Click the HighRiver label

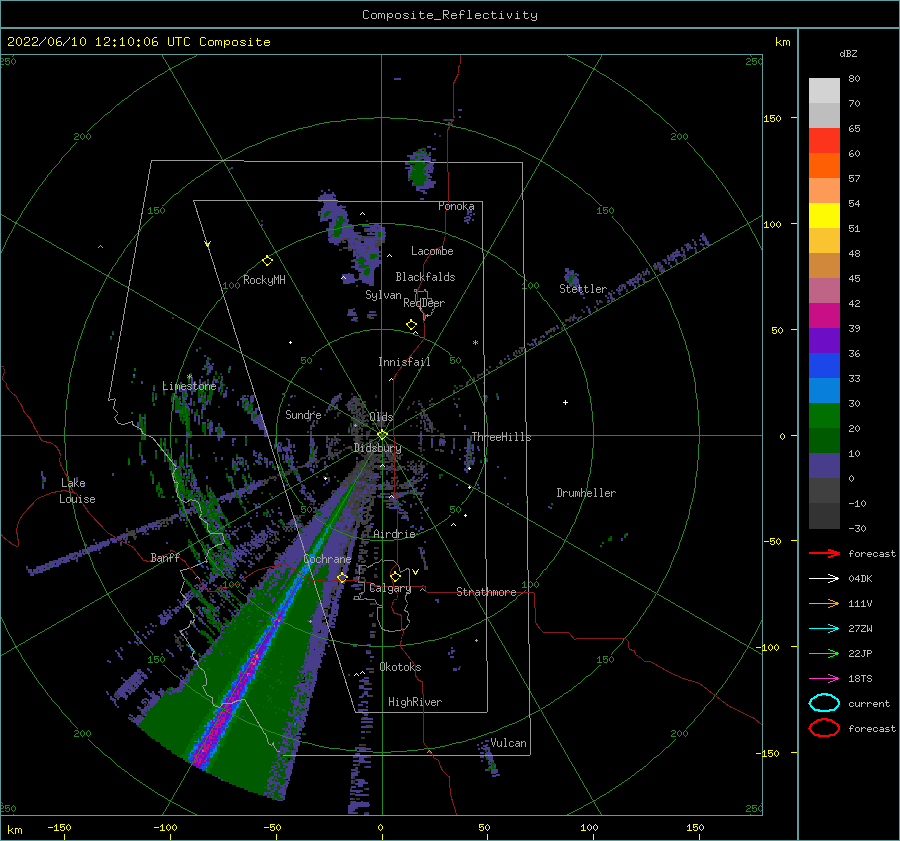coord(415,702)
